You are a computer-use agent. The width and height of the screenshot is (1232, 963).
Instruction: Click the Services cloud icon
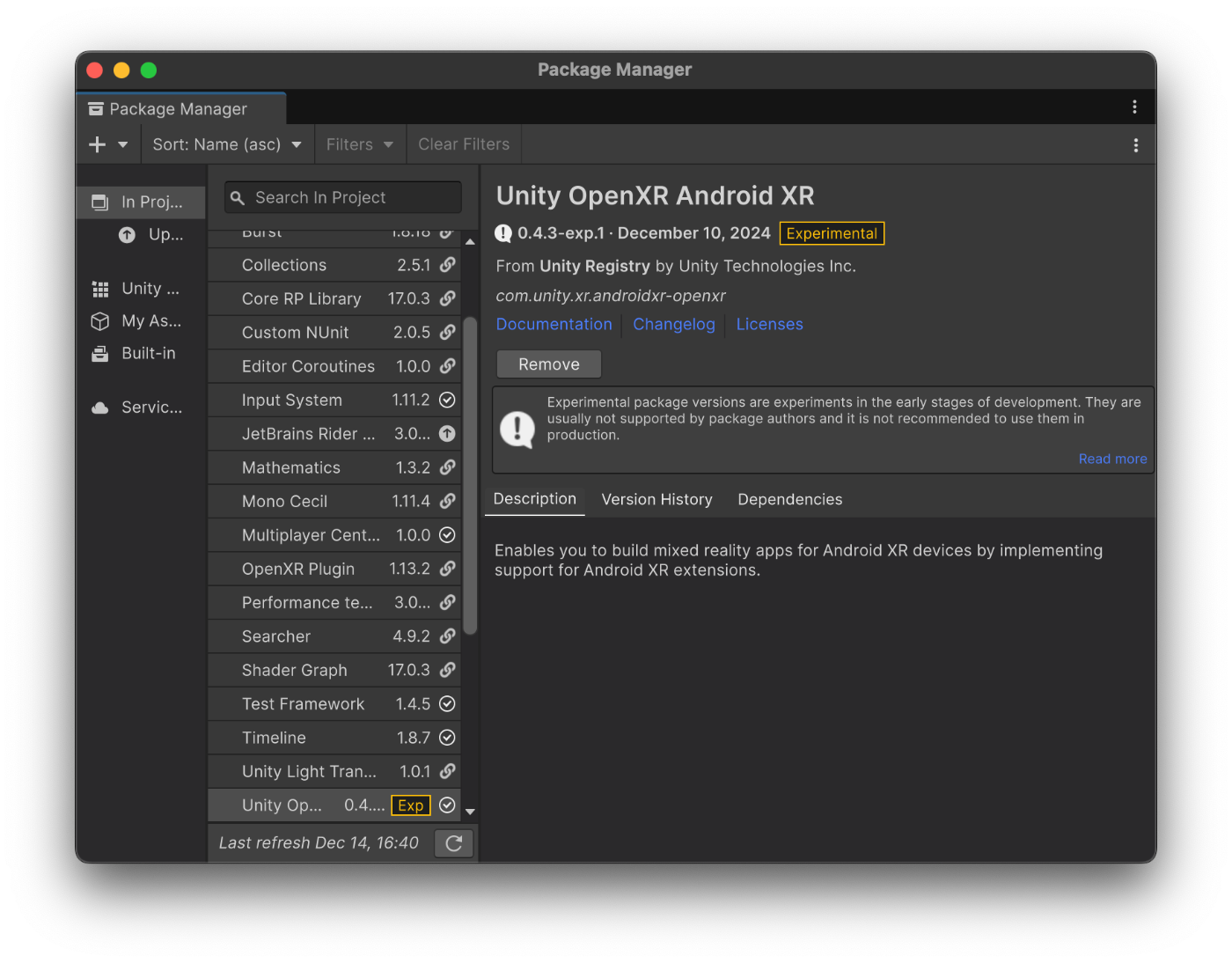99,407
